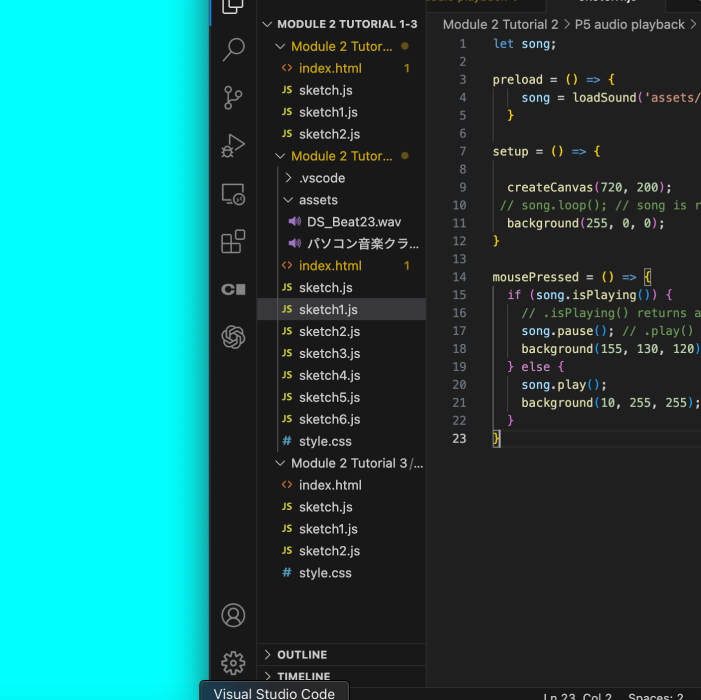Open sketch1.js in the first tutorial folder
701x700 pixels.
coord(341,112)
